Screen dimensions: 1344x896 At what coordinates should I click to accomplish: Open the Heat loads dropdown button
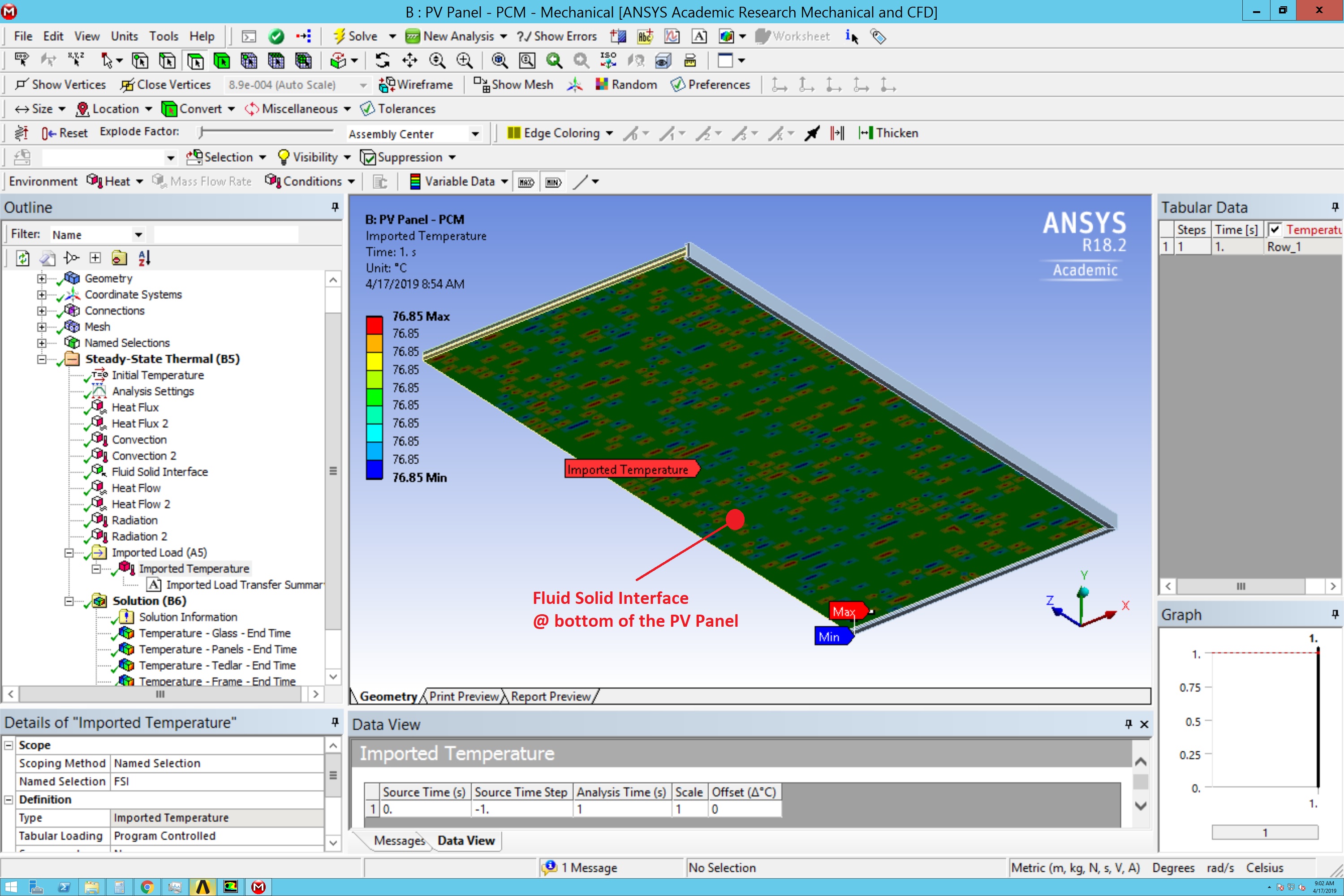point(115,182)
